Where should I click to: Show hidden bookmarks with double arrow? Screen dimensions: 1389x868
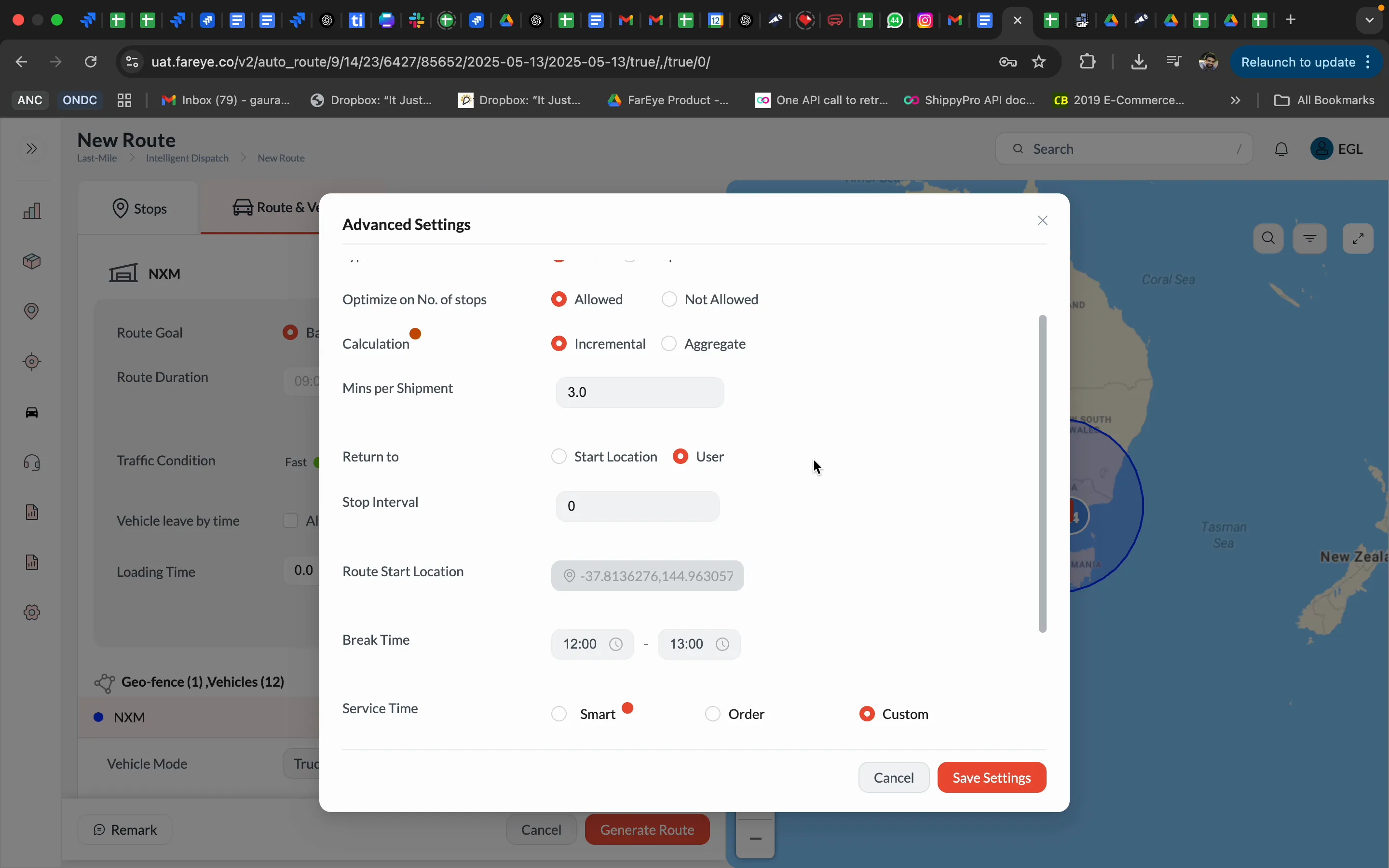coord(1236,100)
